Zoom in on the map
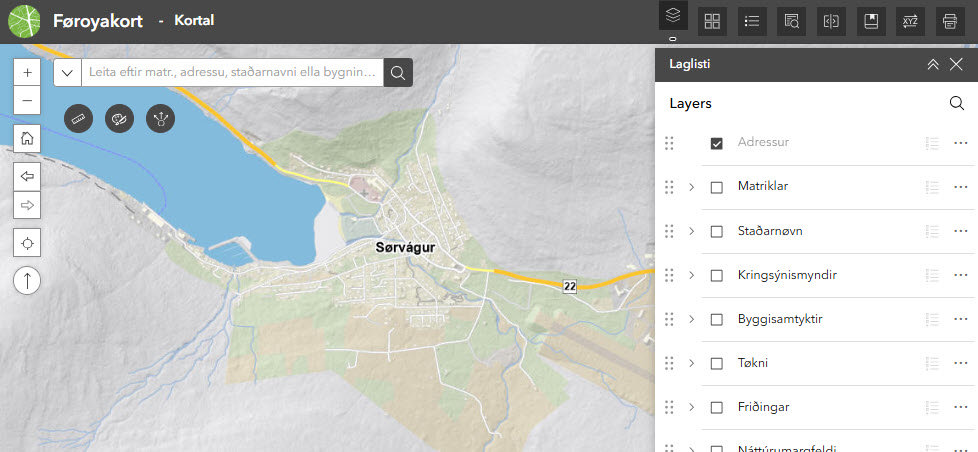 [x=27, y=73]
